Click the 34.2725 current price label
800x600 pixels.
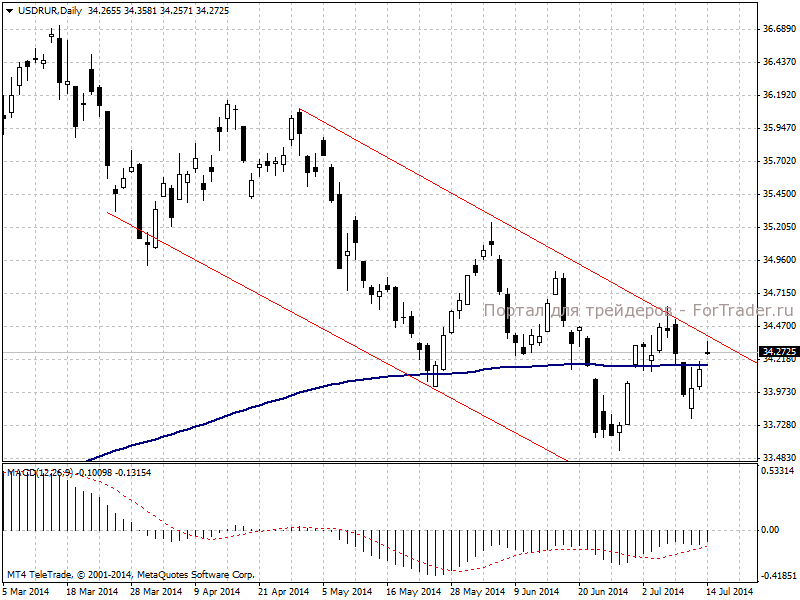pos(779,352)
